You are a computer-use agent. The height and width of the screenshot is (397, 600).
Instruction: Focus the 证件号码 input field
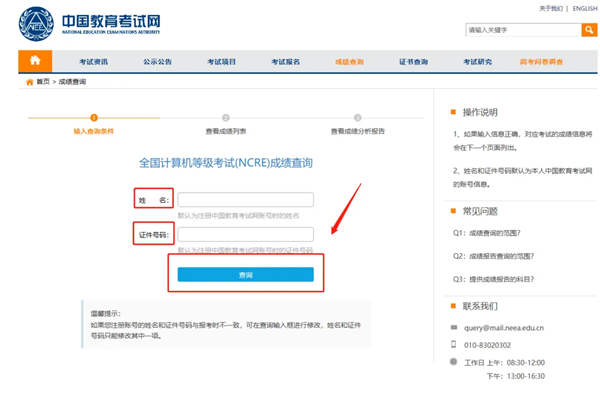coord(246,234)
